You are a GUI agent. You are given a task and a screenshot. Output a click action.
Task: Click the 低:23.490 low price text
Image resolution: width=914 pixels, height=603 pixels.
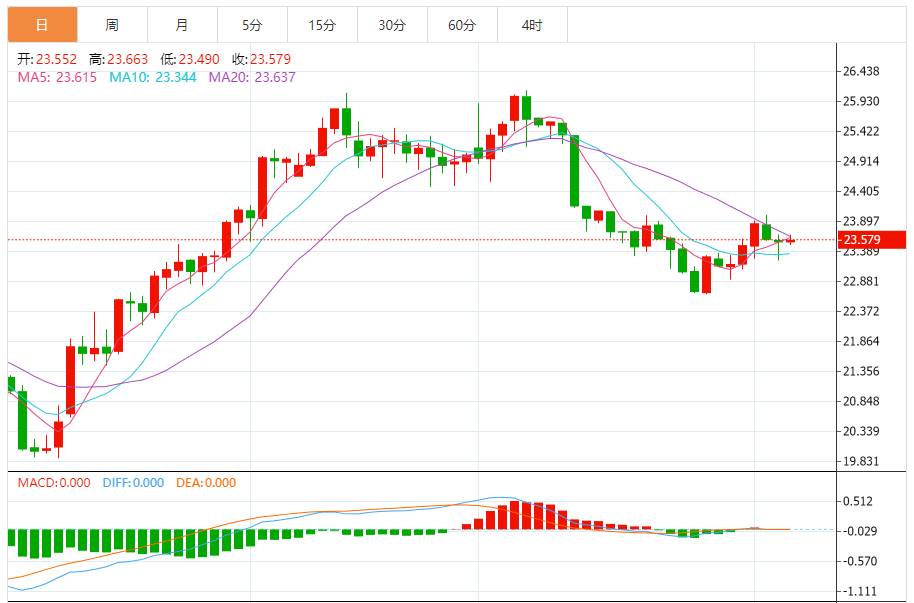190,59
